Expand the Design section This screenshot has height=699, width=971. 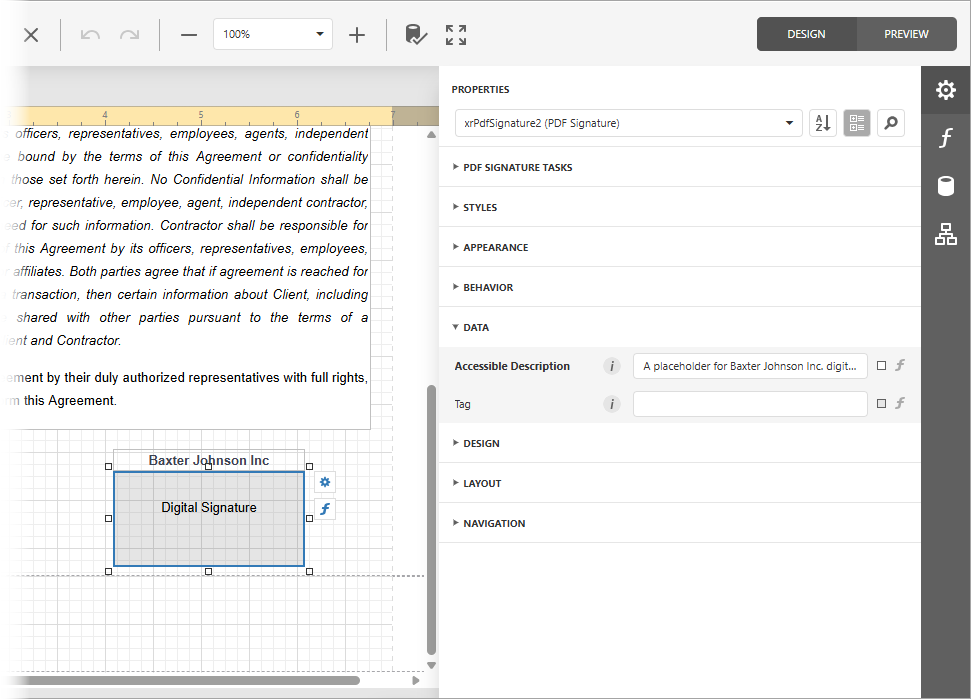679,443
